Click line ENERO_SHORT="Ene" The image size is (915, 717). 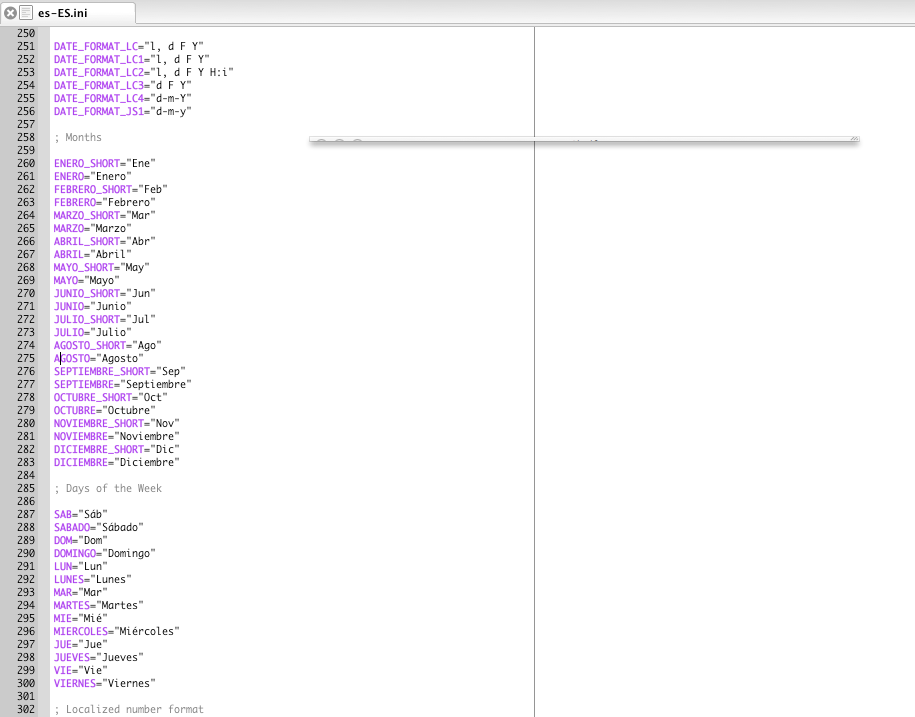(104, 163)
